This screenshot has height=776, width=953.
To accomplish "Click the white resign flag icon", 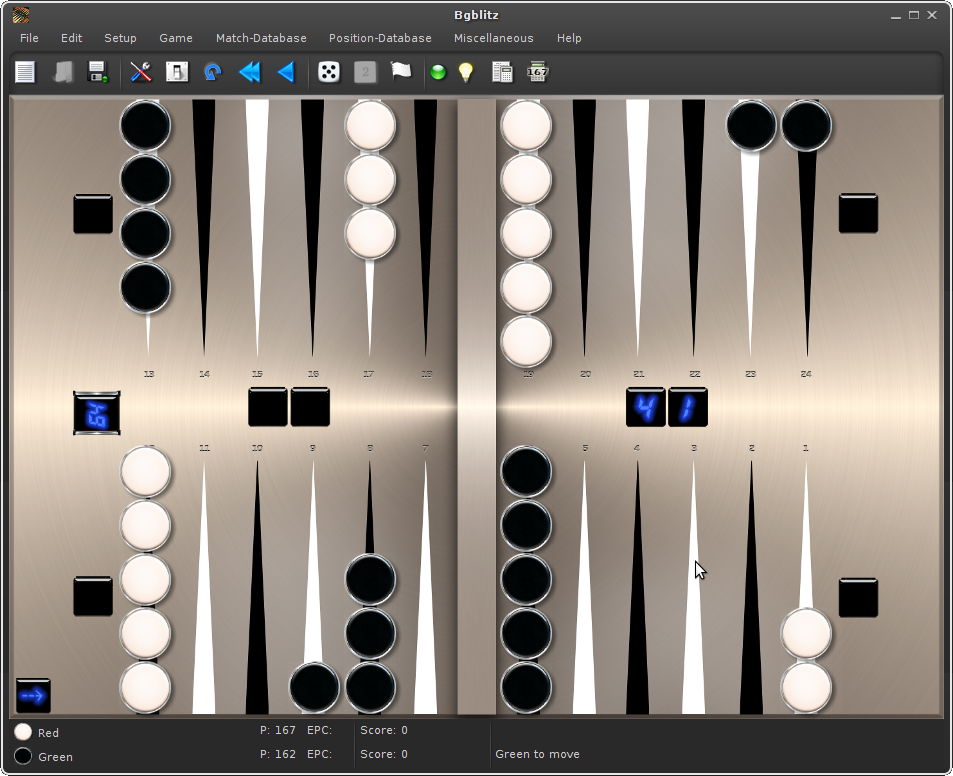I will click(401, 71).
